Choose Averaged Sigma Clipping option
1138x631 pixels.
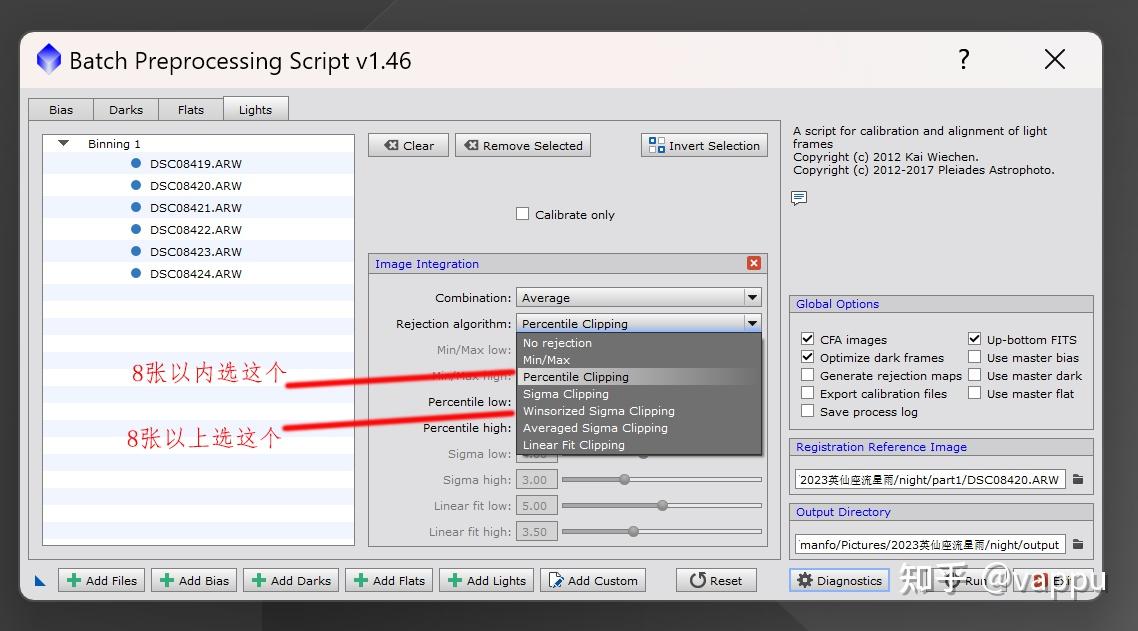(639, 428)
